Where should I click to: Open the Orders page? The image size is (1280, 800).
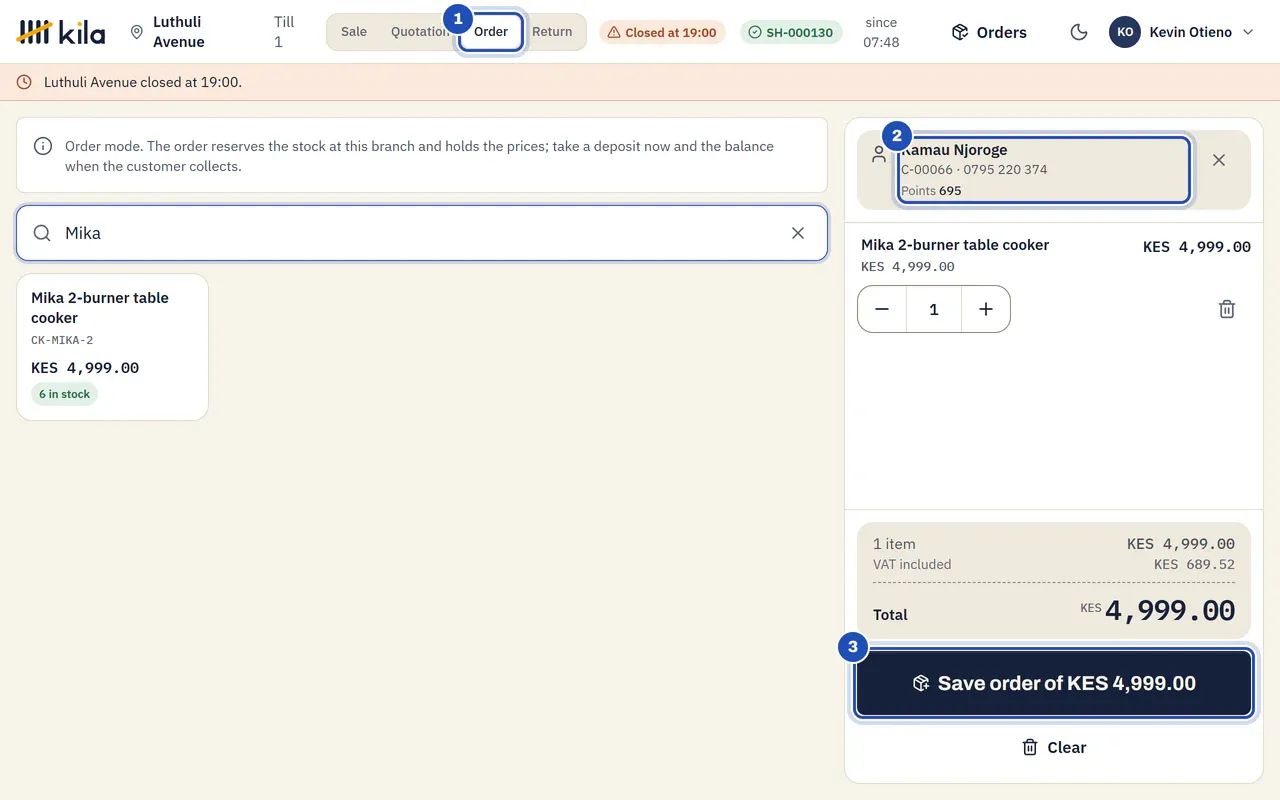989,32
